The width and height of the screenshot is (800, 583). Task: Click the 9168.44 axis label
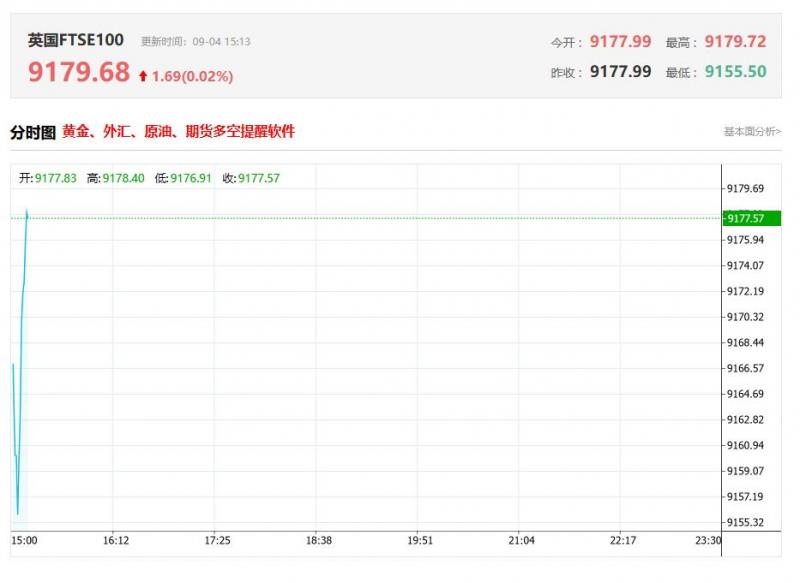click(745, 342)
